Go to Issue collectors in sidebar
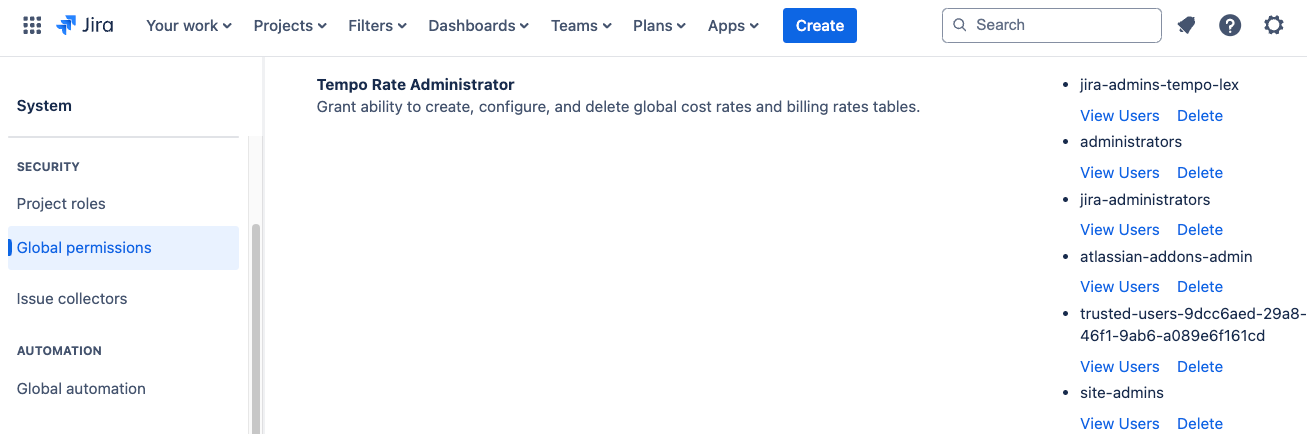This screenshot has height=434, width=1308. pyautogui.click(x=72, y=299)
